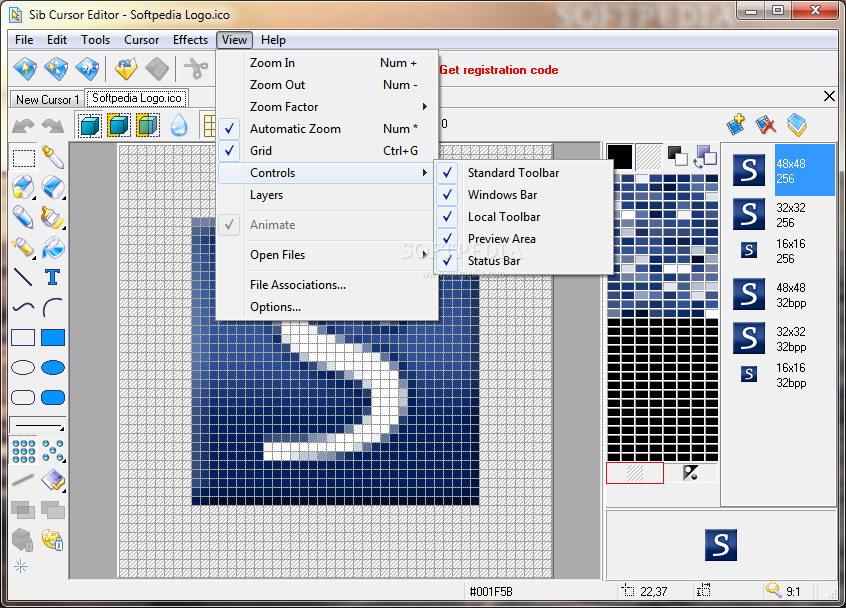Screen dimensions: 846x608
Task: Click the Undo arrow icon
Action: tap(23, 126)
